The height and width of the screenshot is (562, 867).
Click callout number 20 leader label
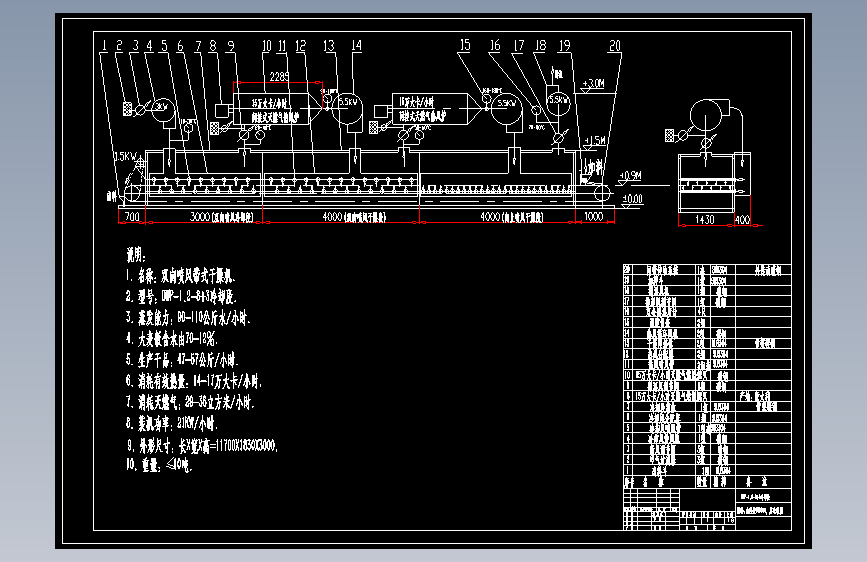coord(614,45)
